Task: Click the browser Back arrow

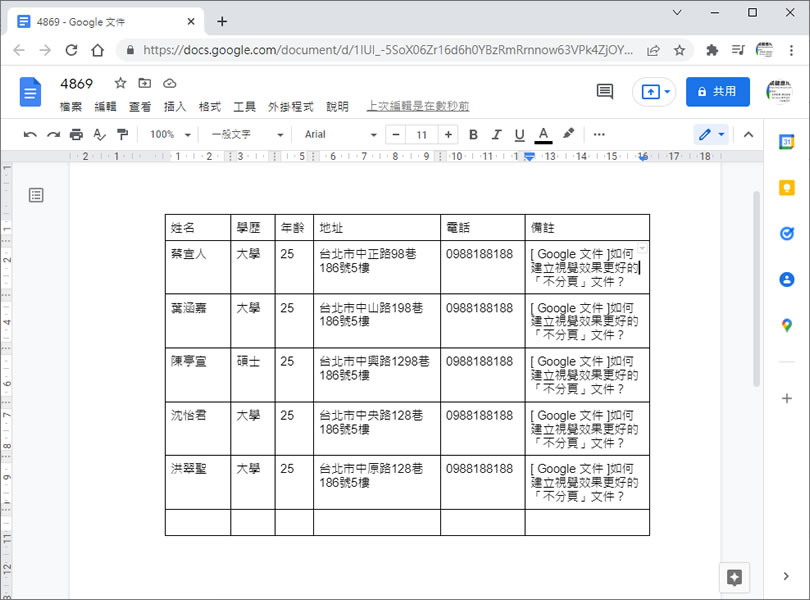Action: (19, 50)
